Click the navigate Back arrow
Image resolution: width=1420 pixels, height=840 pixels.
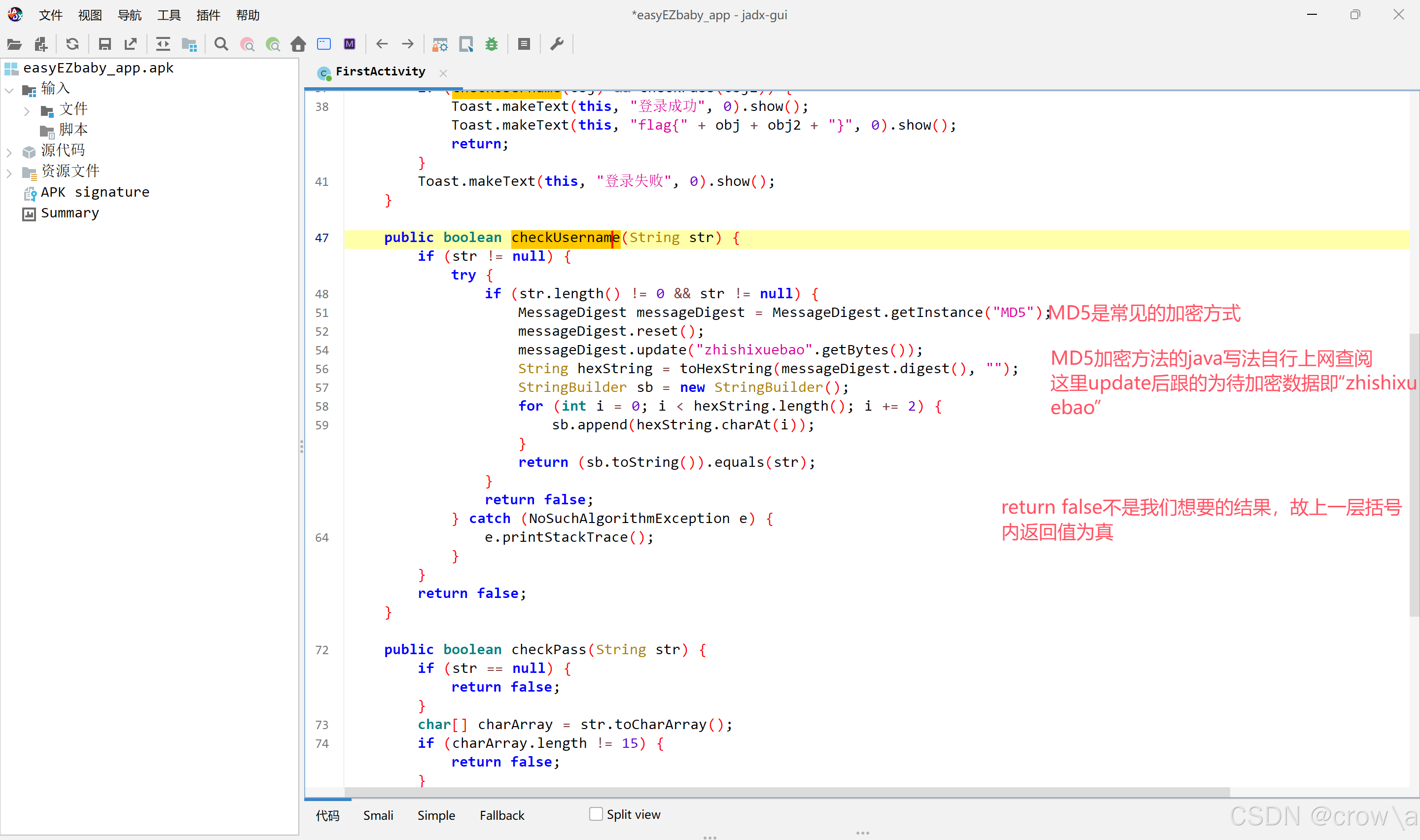(x=382, y=44)
